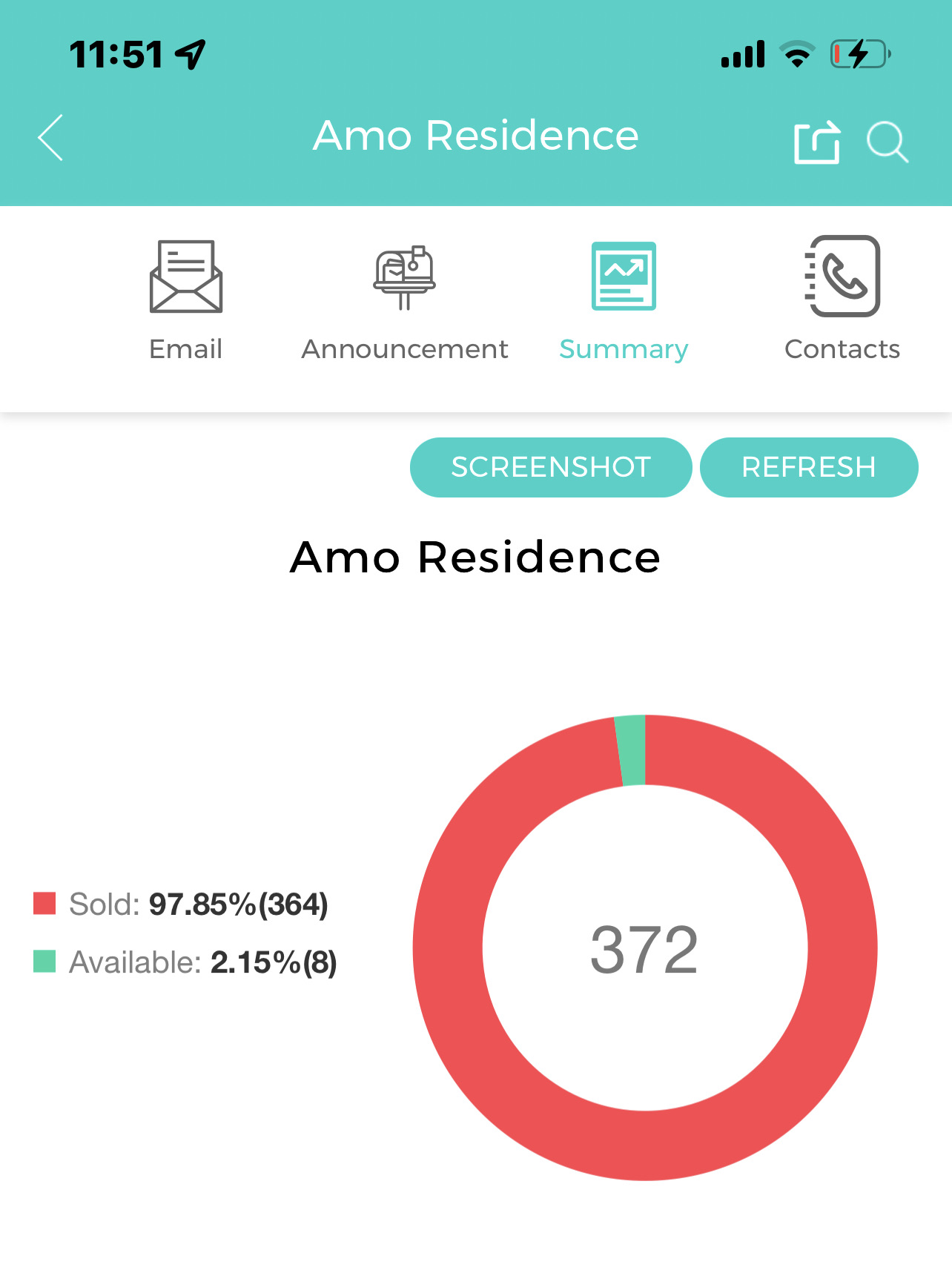Tap the battery charging indicator
The height and width of the screenshot is (1273, 952).
pyautogui.click(x=860, y=54)
